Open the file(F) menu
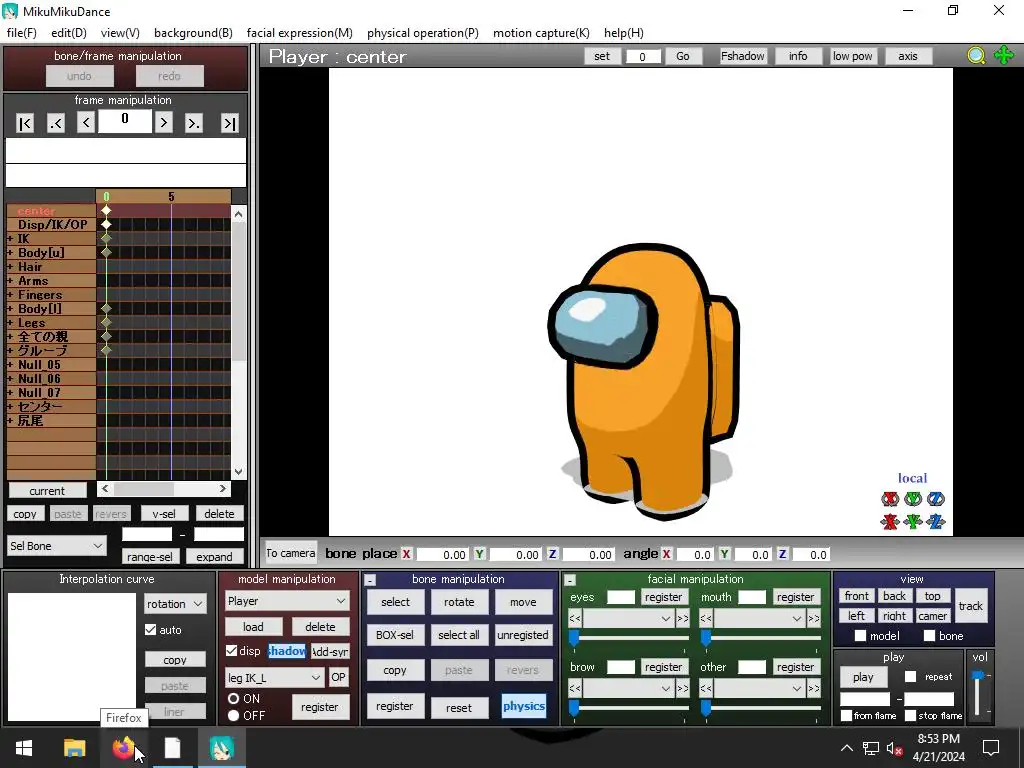This screenshot has width=1024, height=768. [22, 33]
